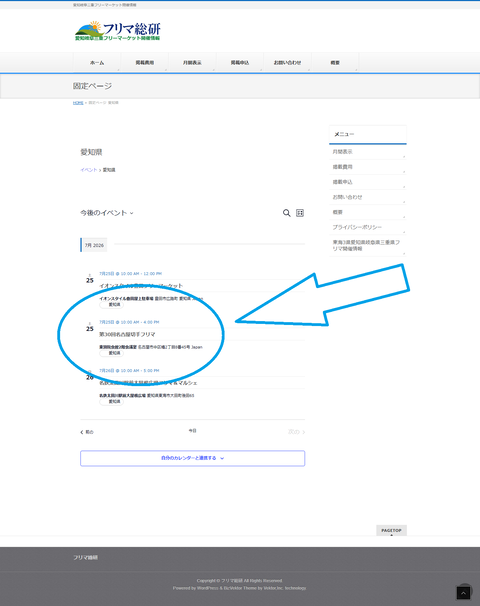The width and height of the screenshot is (480, 606).
Task: Open the イオンスタイル豊田 flea market event title
Action: pyautogui.click(x=141, y=286)
